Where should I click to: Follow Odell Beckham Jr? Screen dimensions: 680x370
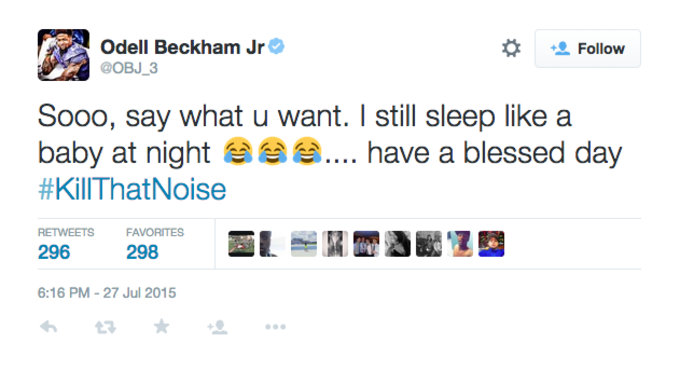click(x=588, y=49)
